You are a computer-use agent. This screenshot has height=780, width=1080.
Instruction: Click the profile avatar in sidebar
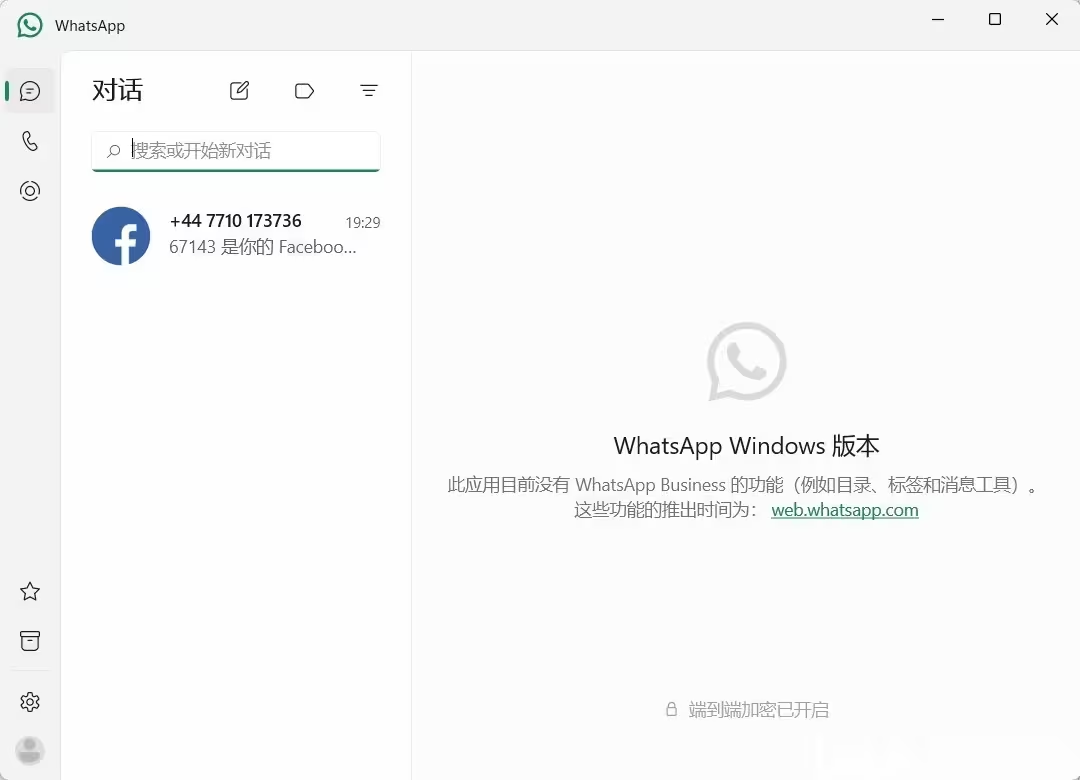pyautogui.click(x=30, y=750)
